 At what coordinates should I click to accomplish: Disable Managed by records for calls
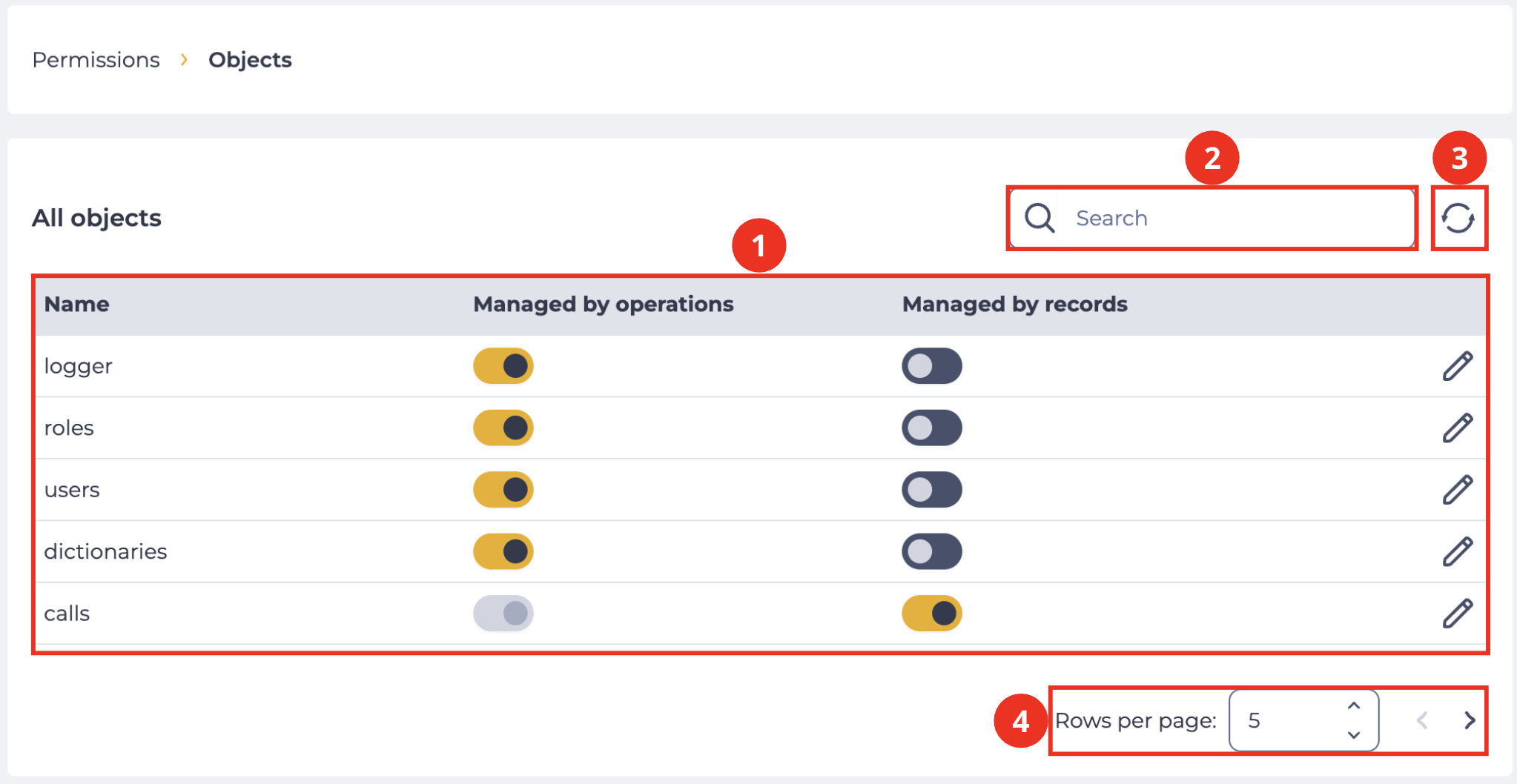pos(932,614)
